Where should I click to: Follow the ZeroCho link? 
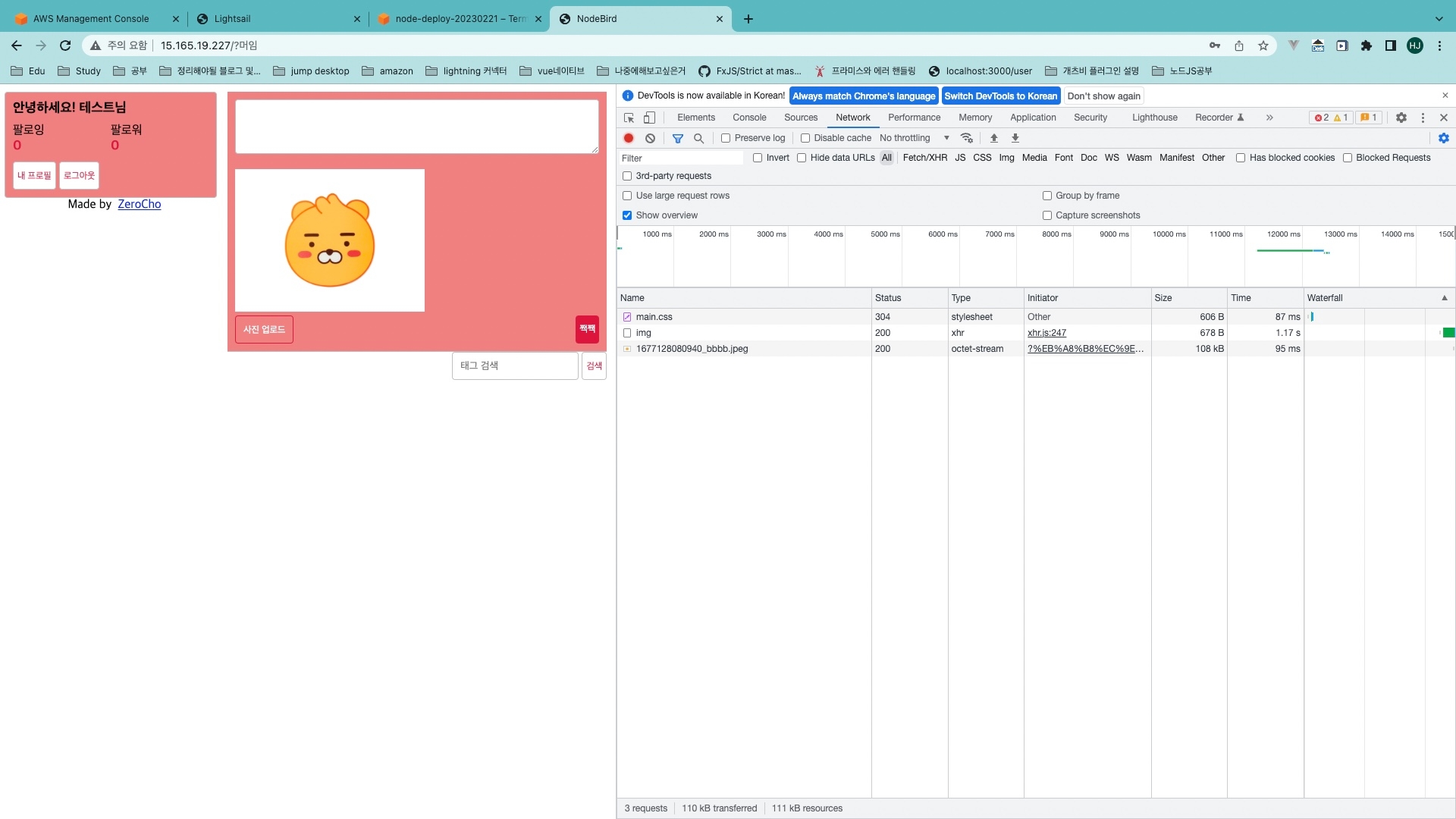click(139, 204)
